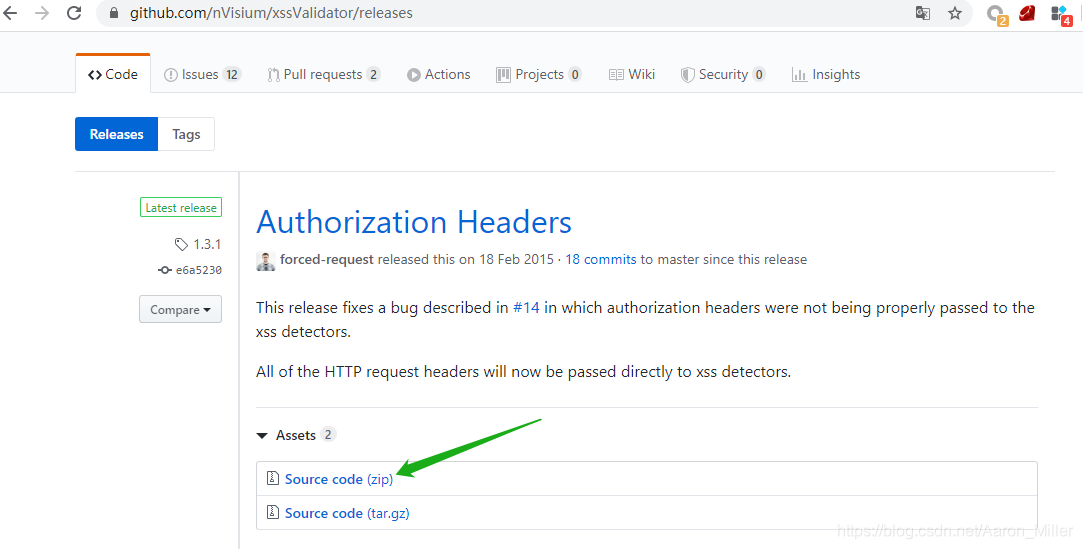Open the Pull requests tab
Viewport: 1083px width, 549px height.
click(x=324, y=75)
